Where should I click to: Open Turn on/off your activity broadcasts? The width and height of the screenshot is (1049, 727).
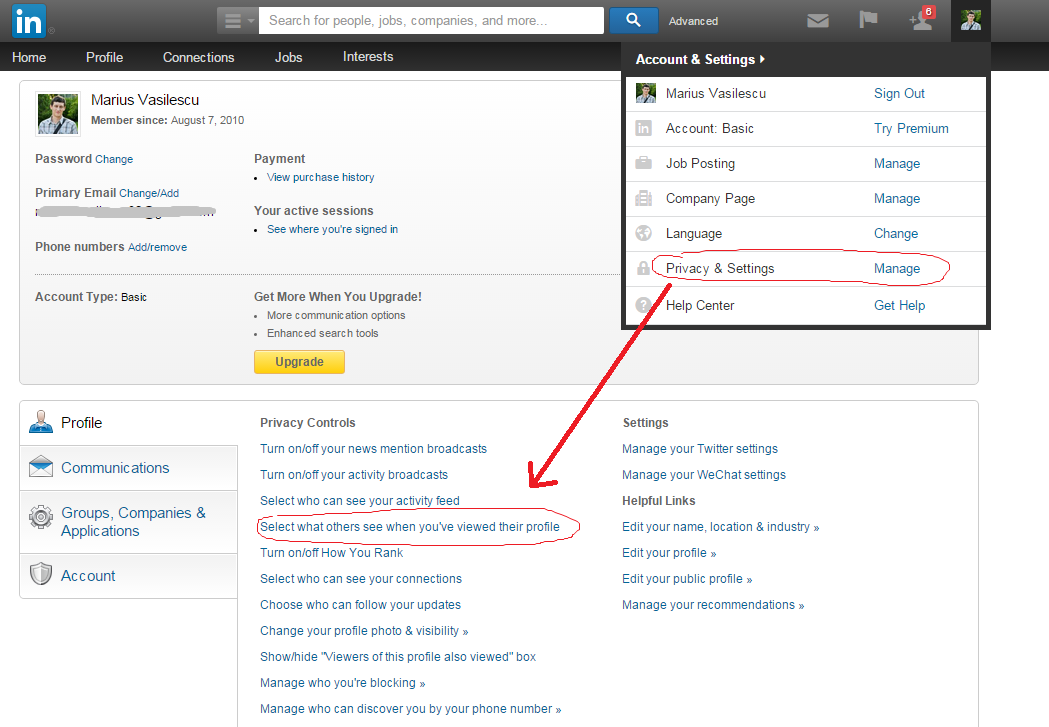(x=354, y=475)
